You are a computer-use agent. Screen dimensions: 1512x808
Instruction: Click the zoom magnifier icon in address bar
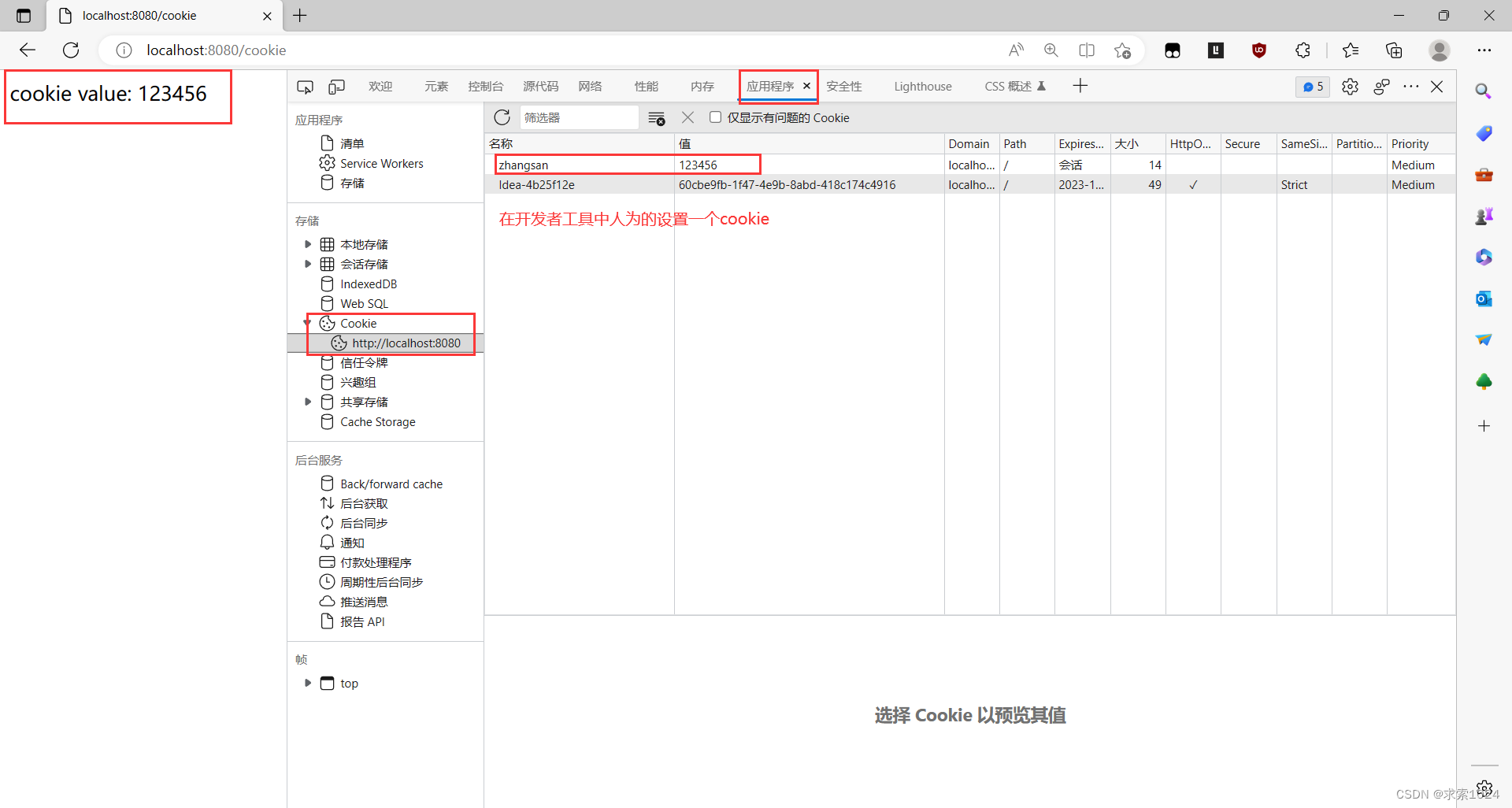(x=1051, y=50)
